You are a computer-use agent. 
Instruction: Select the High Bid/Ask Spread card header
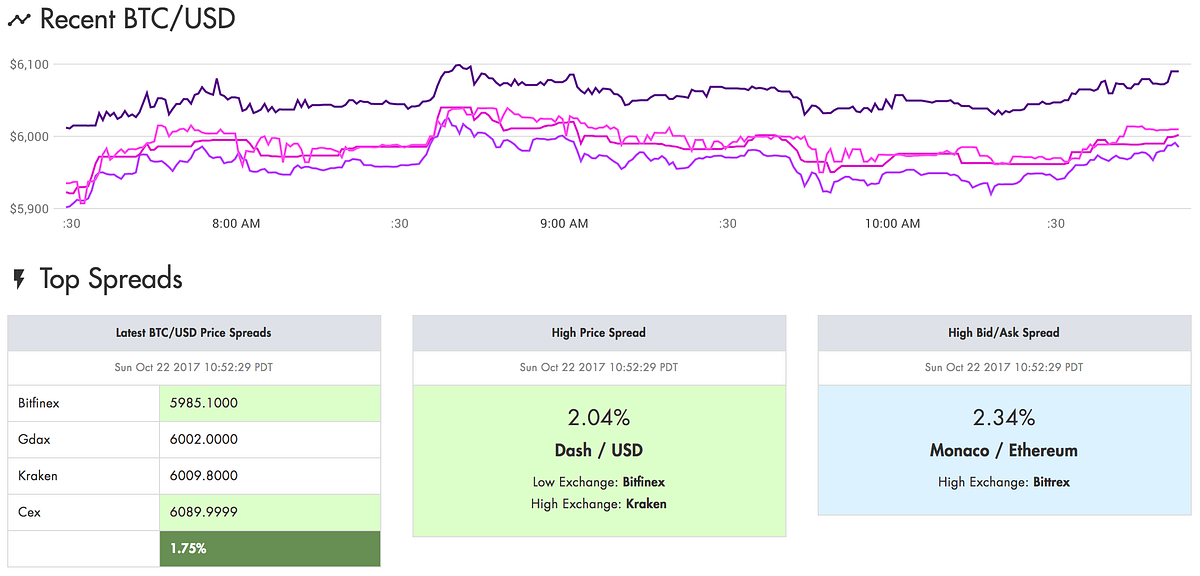(x=1003, y=332)
